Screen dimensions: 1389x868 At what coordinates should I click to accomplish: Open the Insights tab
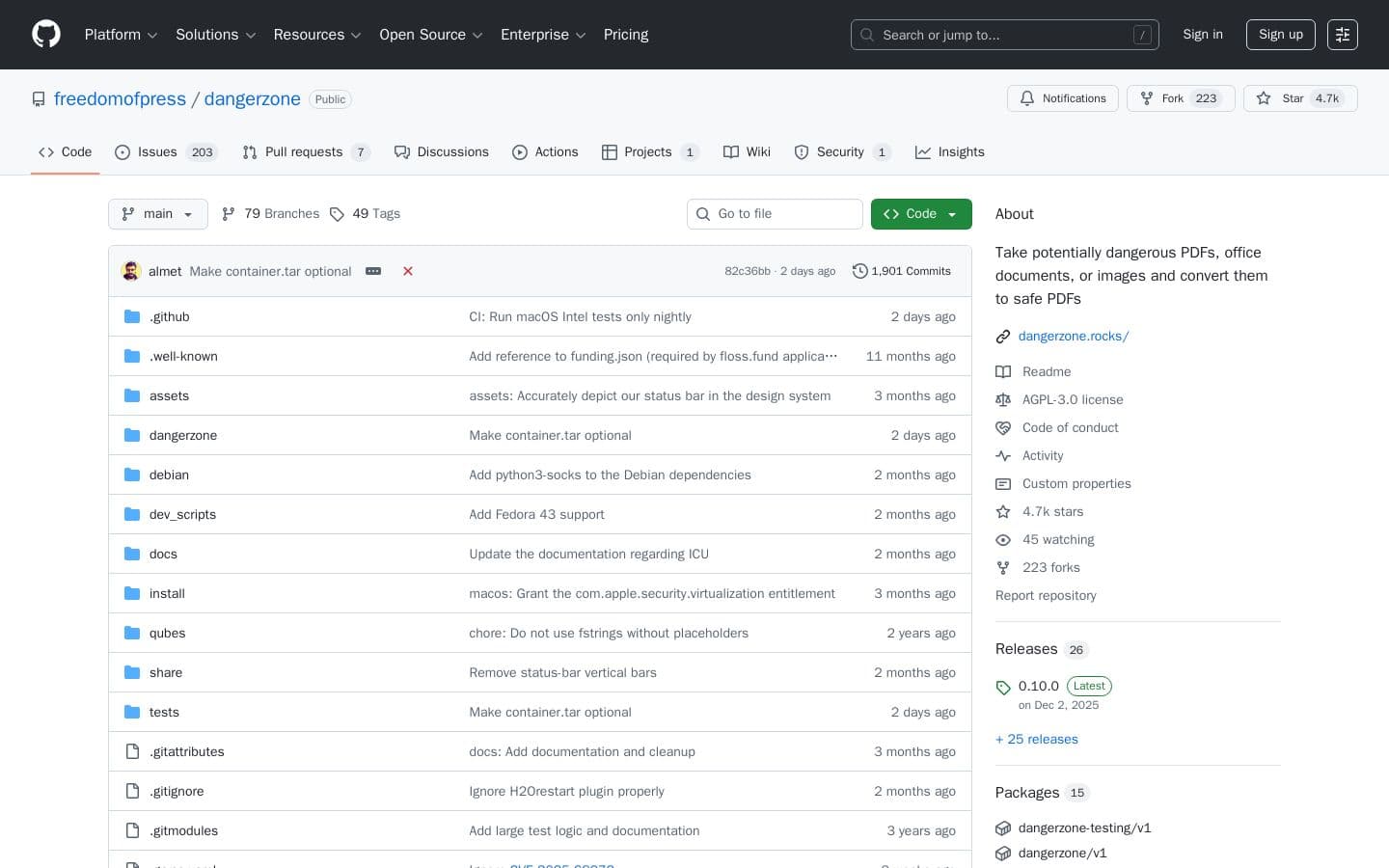950,152
